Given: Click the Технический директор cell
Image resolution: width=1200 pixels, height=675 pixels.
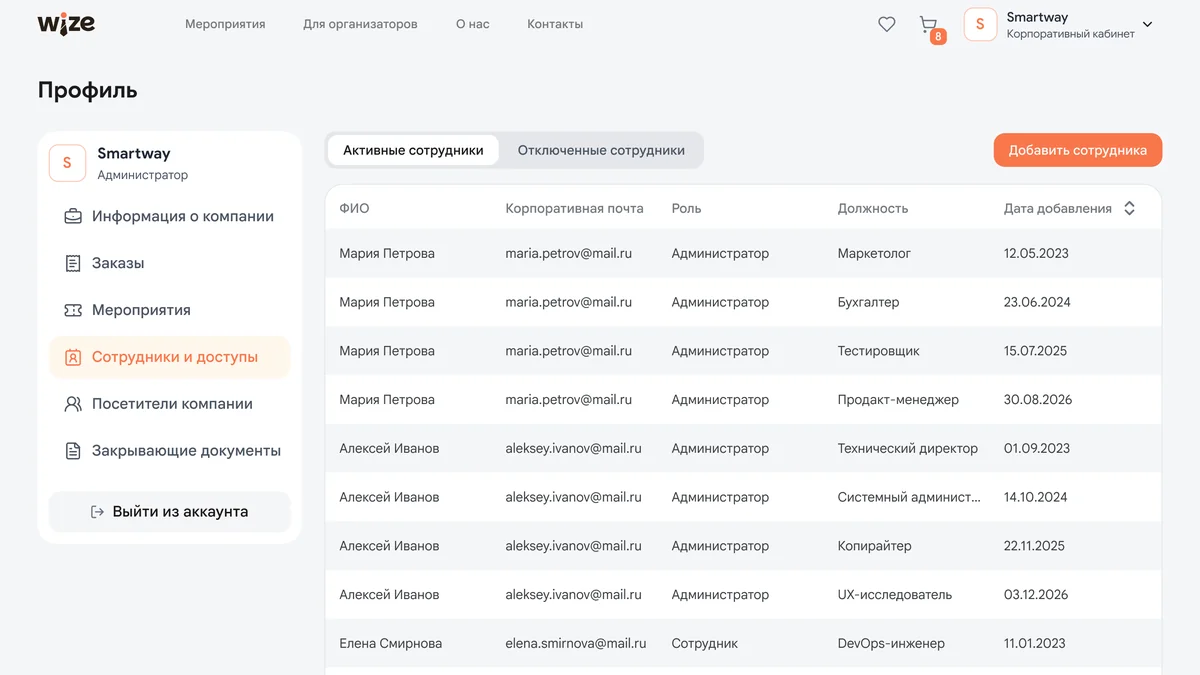Looking at the screenshot, I should coord(908,448).
